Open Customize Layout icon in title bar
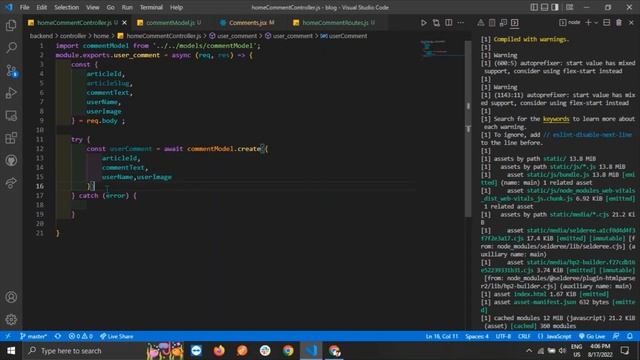This screenshot has width=640, height=360. 569,7
